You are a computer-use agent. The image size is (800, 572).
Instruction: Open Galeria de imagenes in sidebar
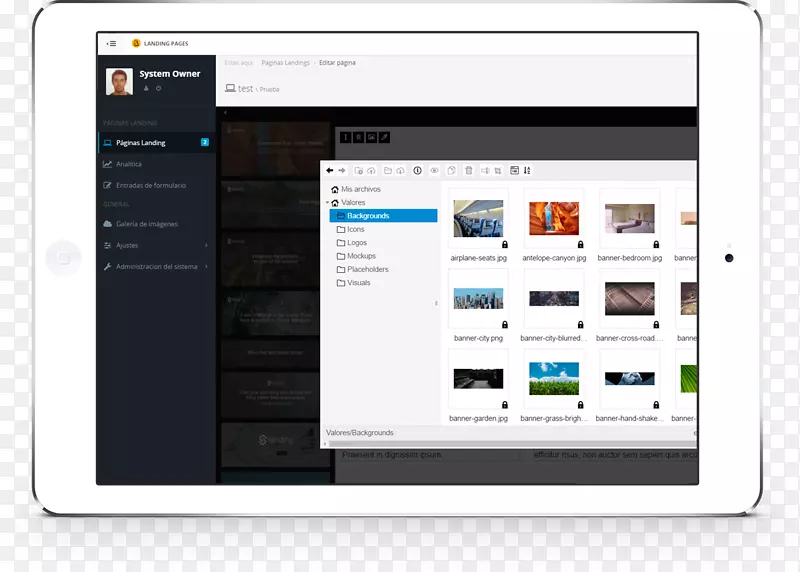pos(146,224)
